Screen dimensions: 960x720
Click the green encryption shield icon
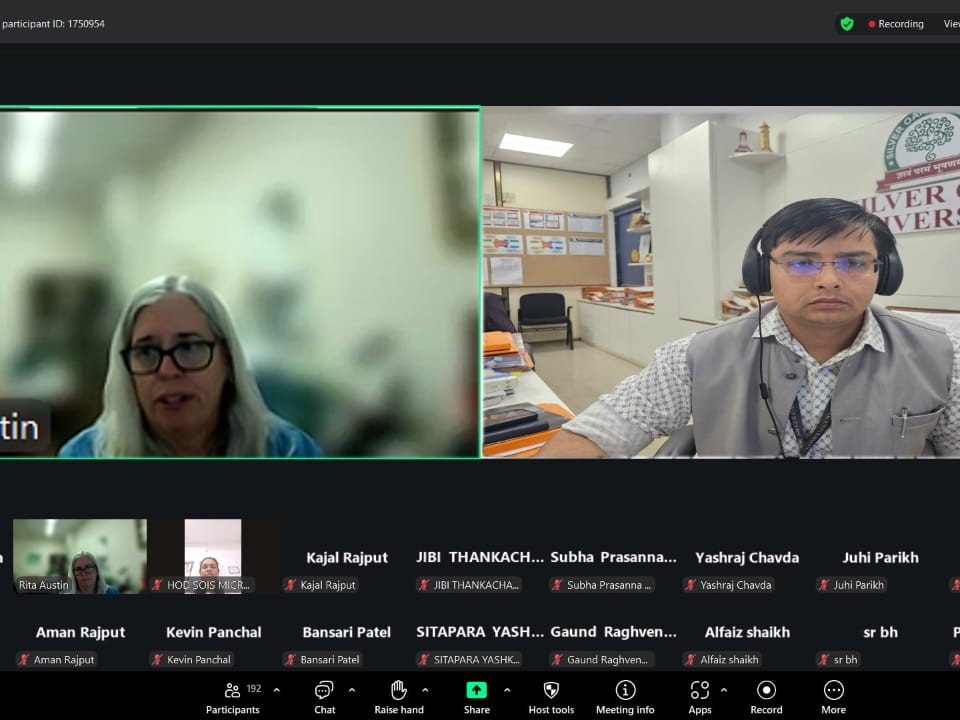(x=847, y=24)
